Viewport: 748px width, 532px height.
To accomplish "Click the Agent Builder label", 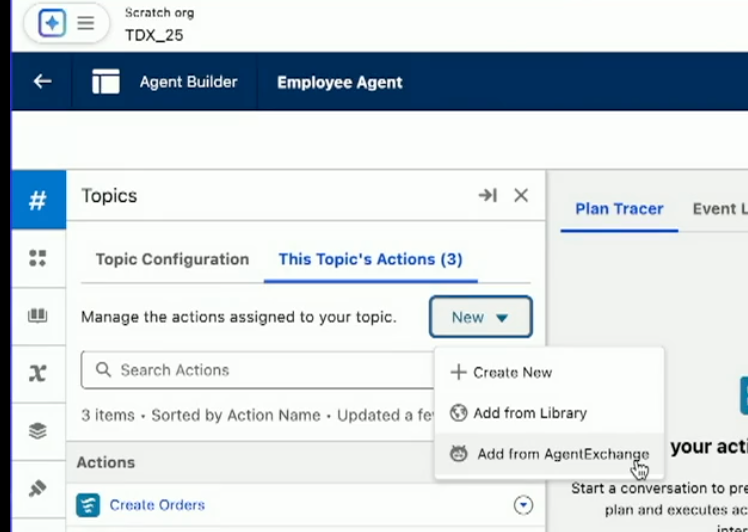I will [x=188, y=82].
